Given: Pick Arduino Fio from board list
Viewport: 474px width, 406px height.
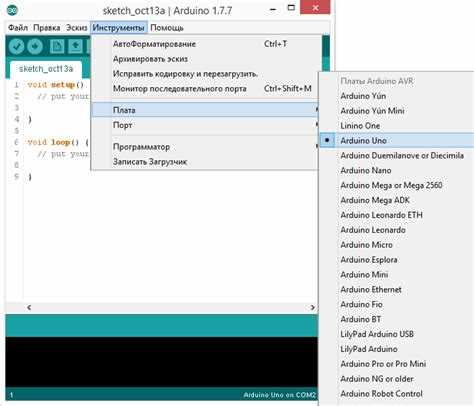Looking at the screenshot, I should tap(397, 304).
